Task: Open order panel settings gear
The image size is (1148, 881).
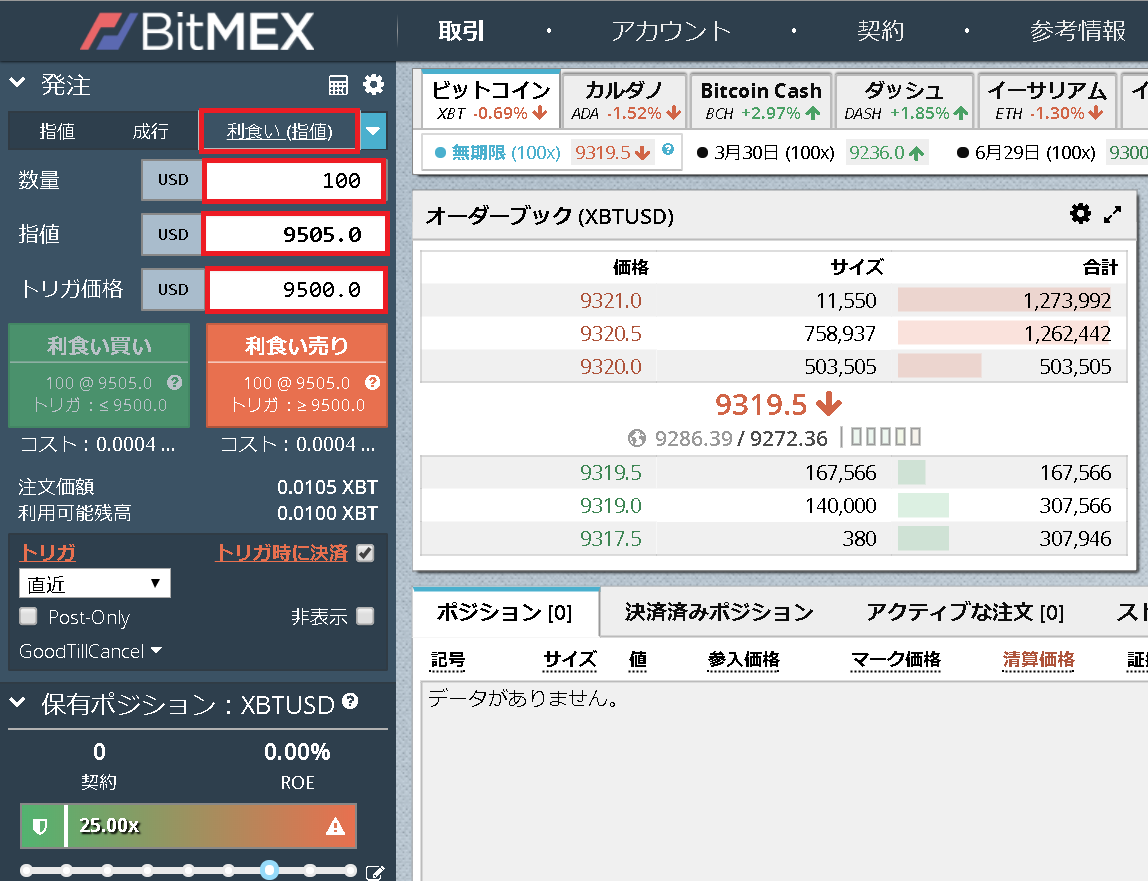Action: point(373,84)
